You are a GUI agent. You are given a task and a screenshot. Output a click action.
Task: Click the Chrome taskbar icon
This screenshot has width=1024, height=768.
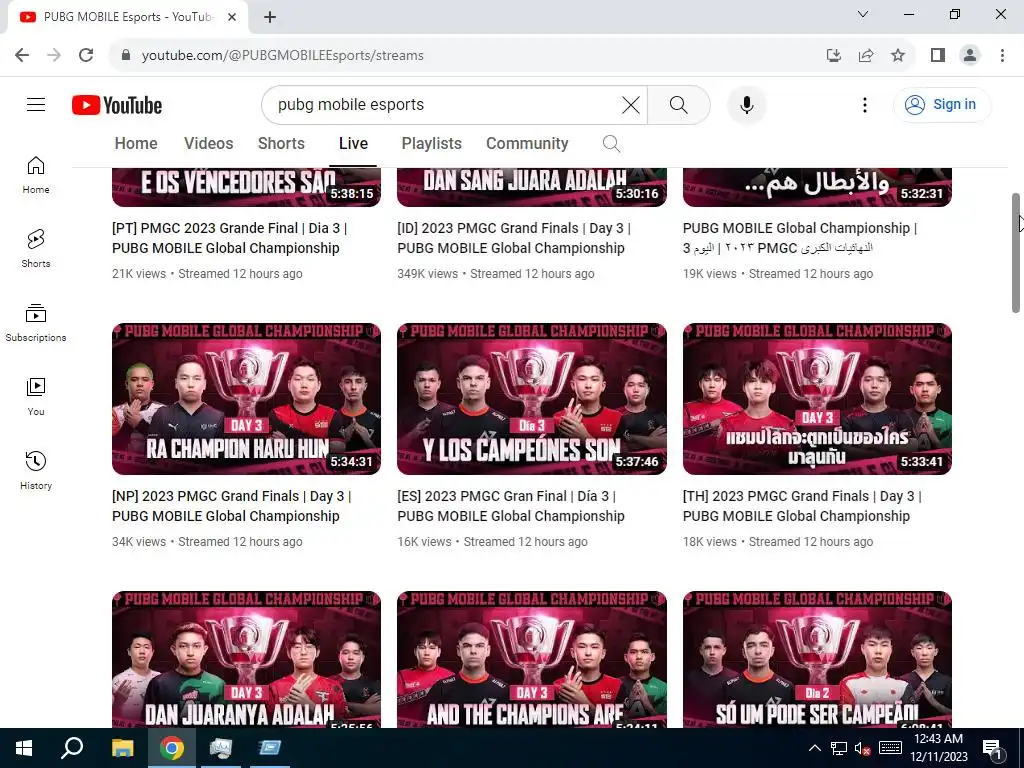click(172, 748)
